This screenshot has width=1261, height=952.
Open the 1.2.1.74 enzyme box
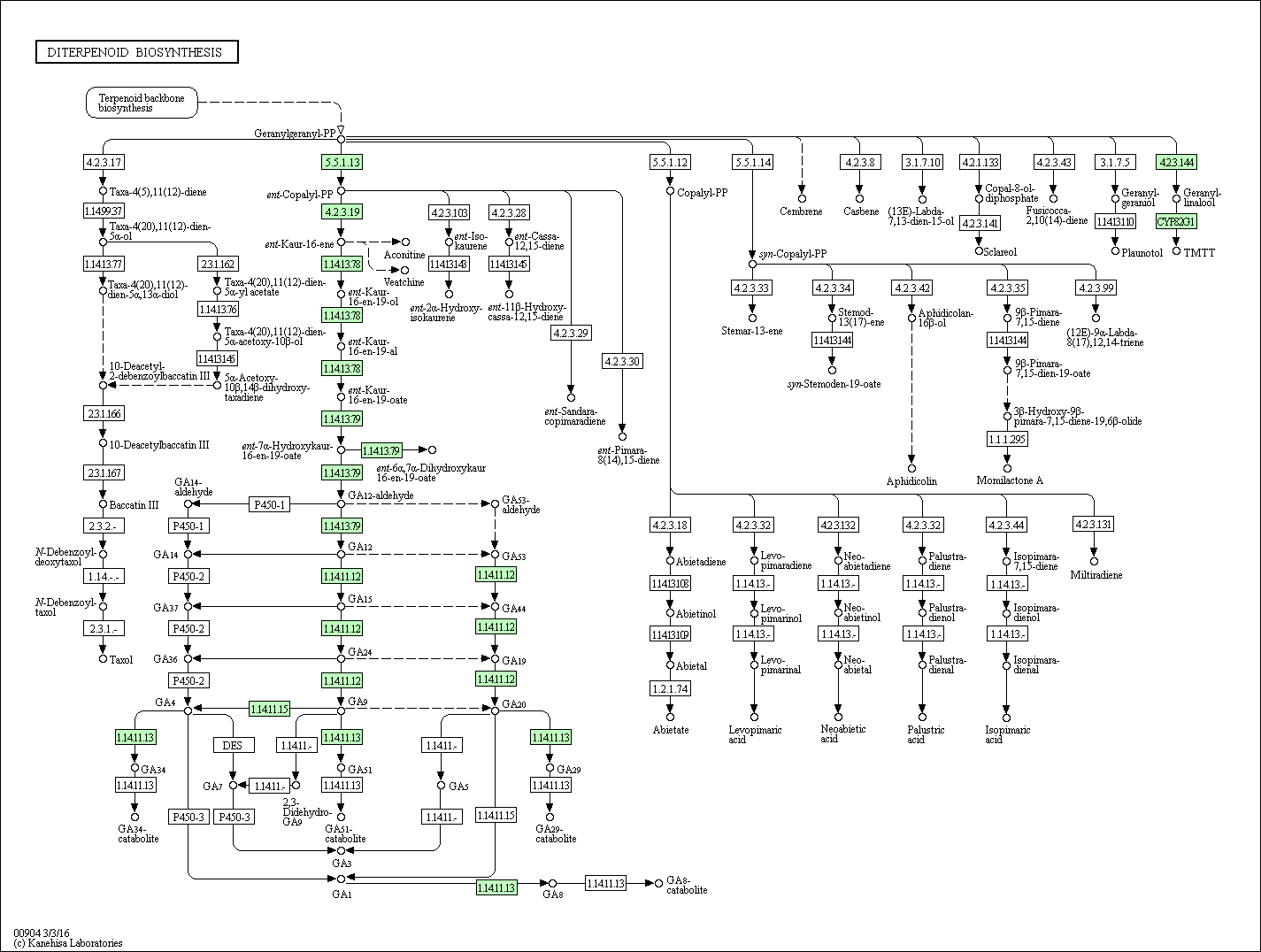coord(670,687)
